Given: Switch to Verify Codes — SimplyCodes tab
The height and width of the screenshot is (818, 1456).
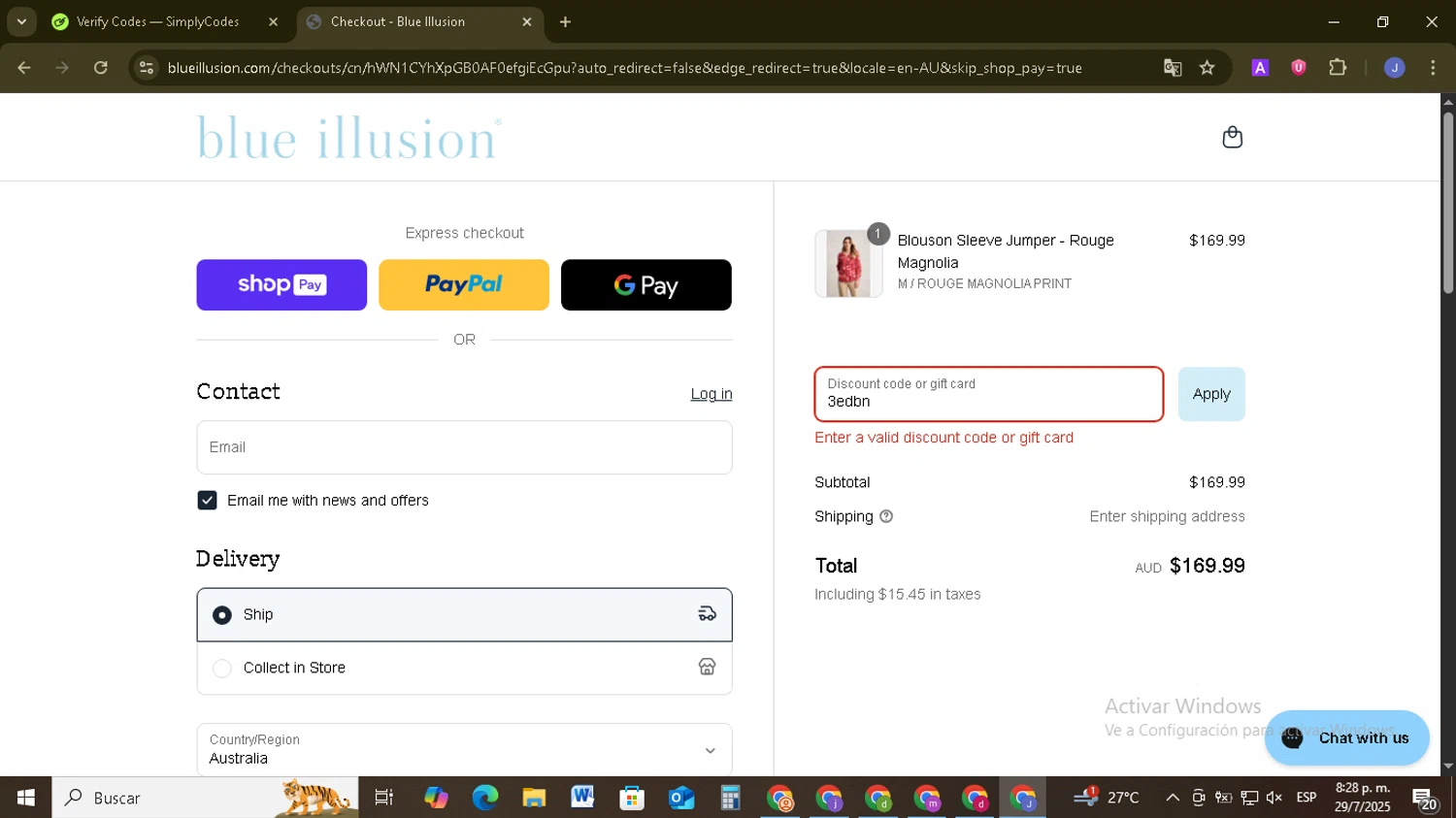Looking at the screenshot, I should [158, 21].
